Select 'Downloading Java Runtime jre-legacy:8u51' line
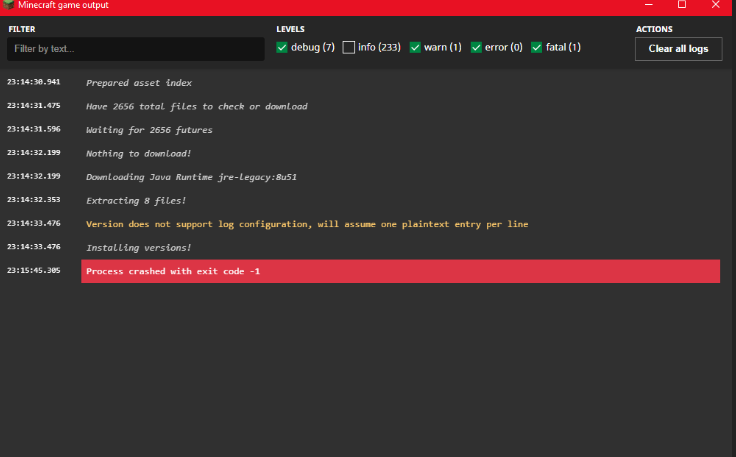 (x=192, y=177)
